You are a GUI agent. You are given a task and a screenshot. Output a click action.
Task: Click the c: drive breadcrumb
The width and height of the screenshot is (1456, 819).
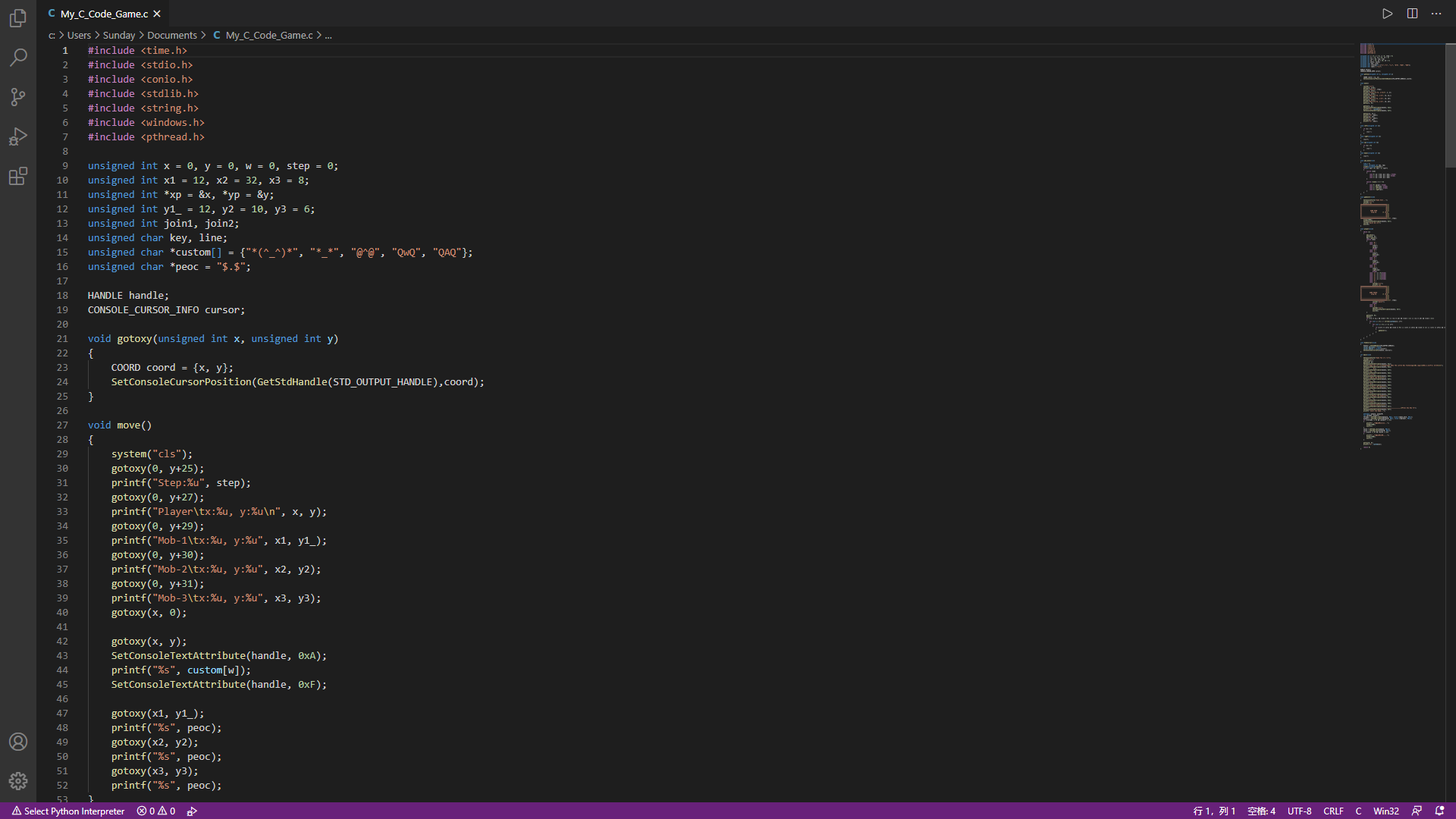52,36
